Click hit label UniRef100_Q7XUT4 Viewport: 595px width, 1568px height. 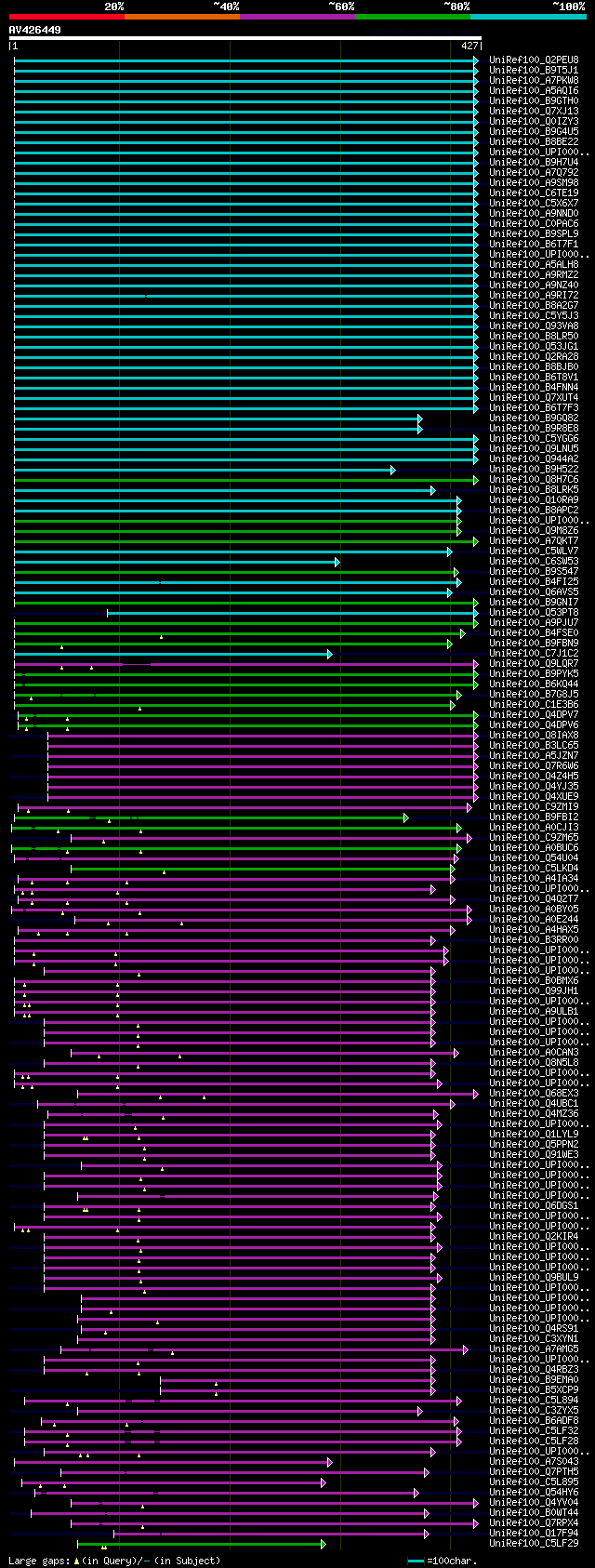click(534, 397)
